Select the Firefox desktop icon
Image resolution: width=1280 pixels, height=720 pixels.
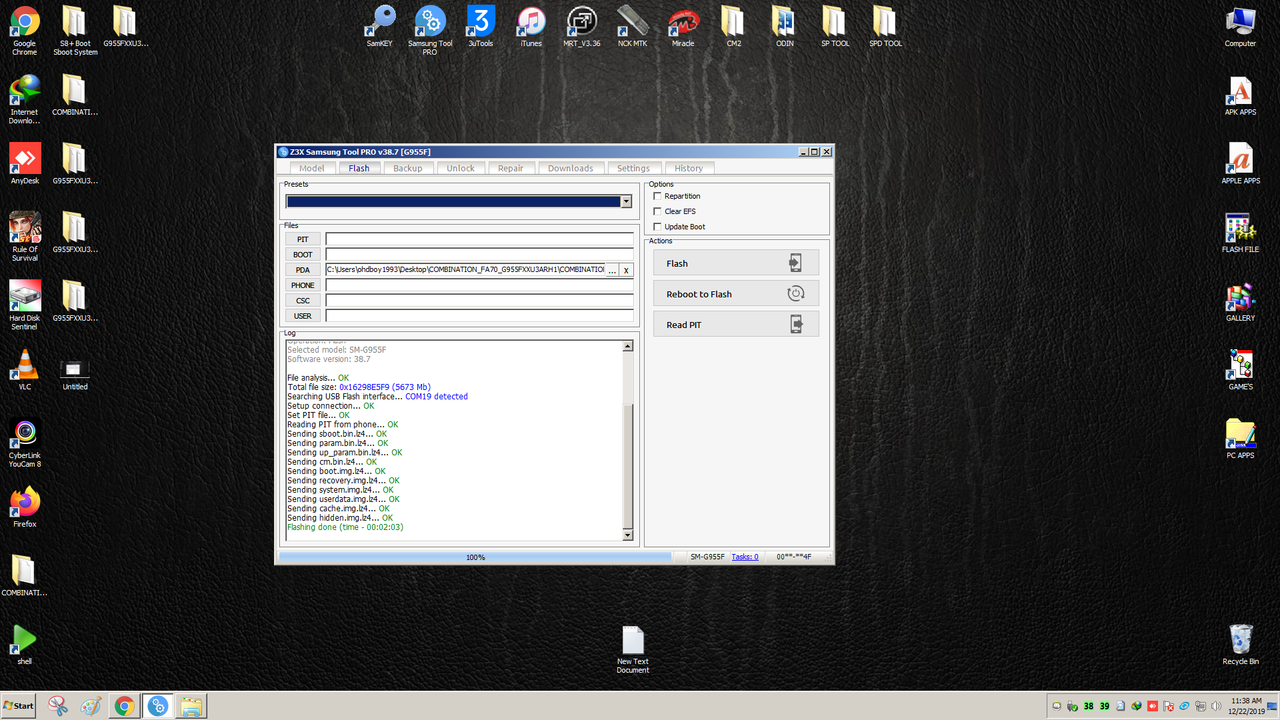coord(25,507)
